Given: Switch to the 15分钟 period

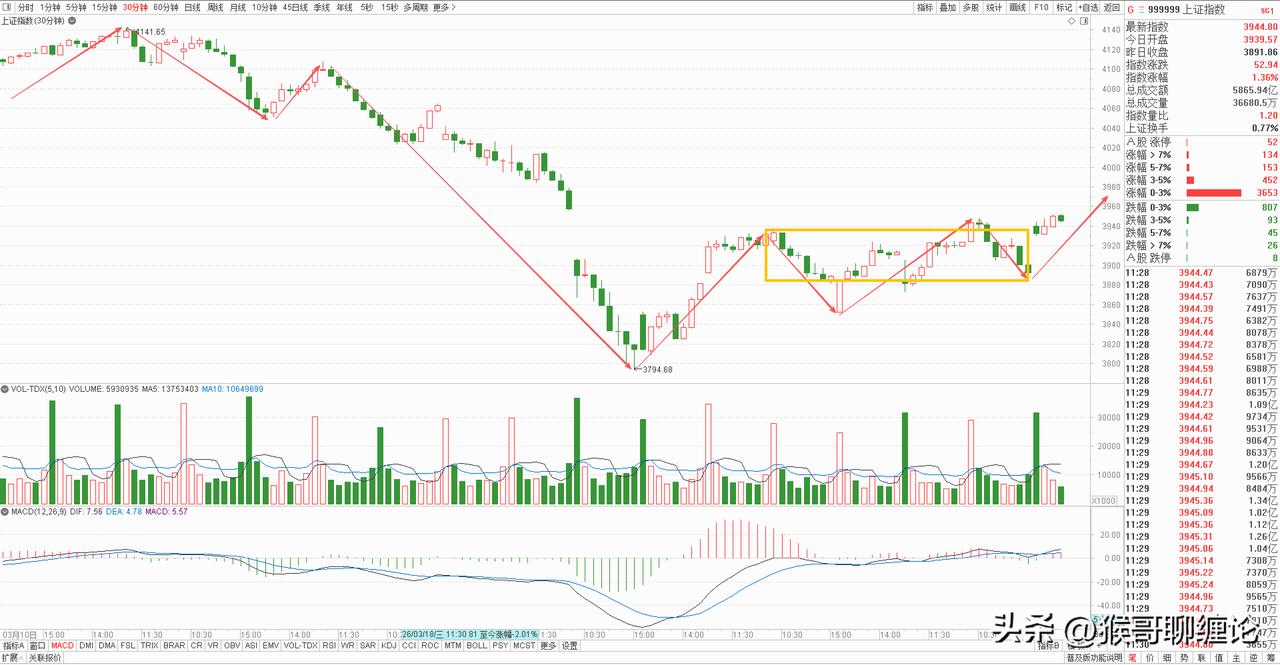Looking at the screenshot, I should pos(104,7).
